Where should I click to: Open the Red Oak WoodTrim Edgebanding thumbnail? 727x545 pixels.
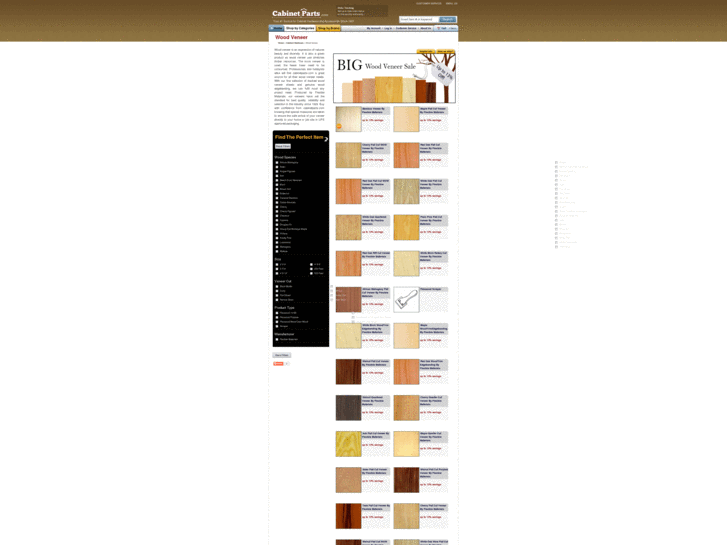(x=406, y=372)
